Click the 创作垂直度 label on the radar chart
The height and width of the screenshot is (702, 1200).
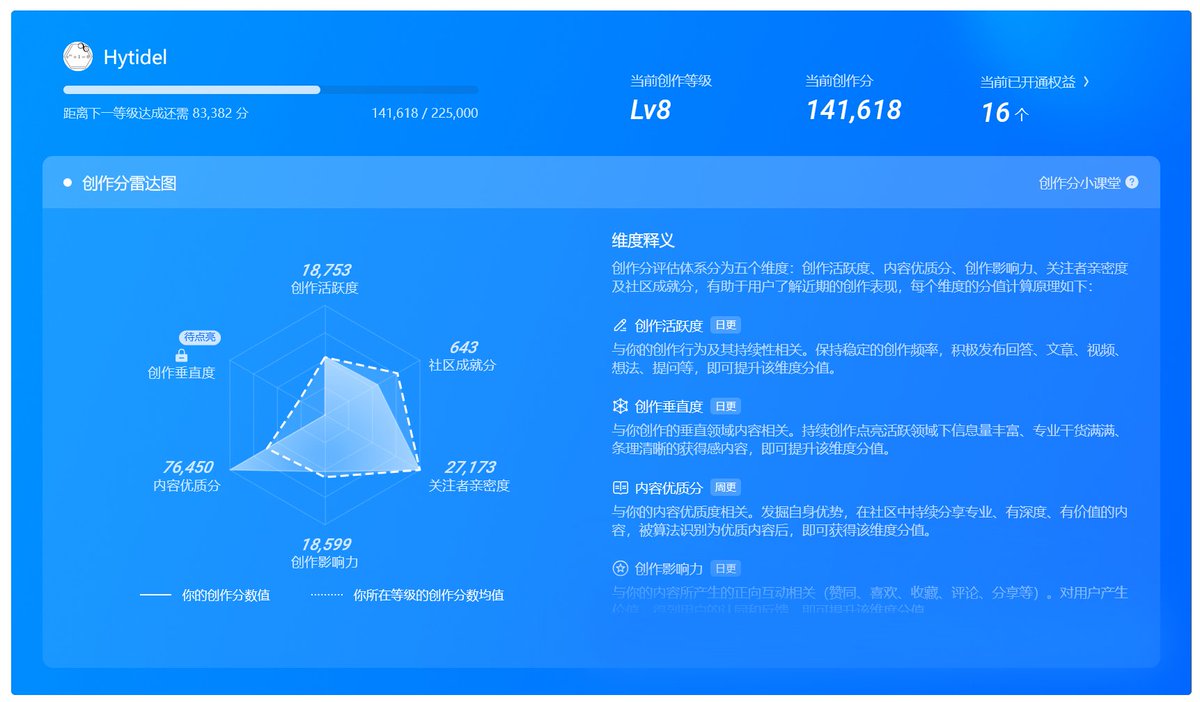coord(181,373)
